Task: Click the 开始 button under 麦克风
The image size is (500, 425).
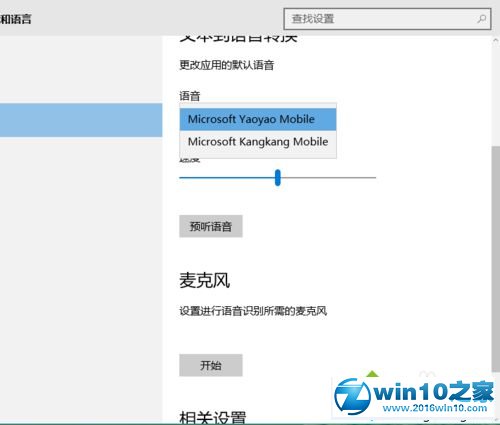Action: pyautogui.click(x=211, y=365)
